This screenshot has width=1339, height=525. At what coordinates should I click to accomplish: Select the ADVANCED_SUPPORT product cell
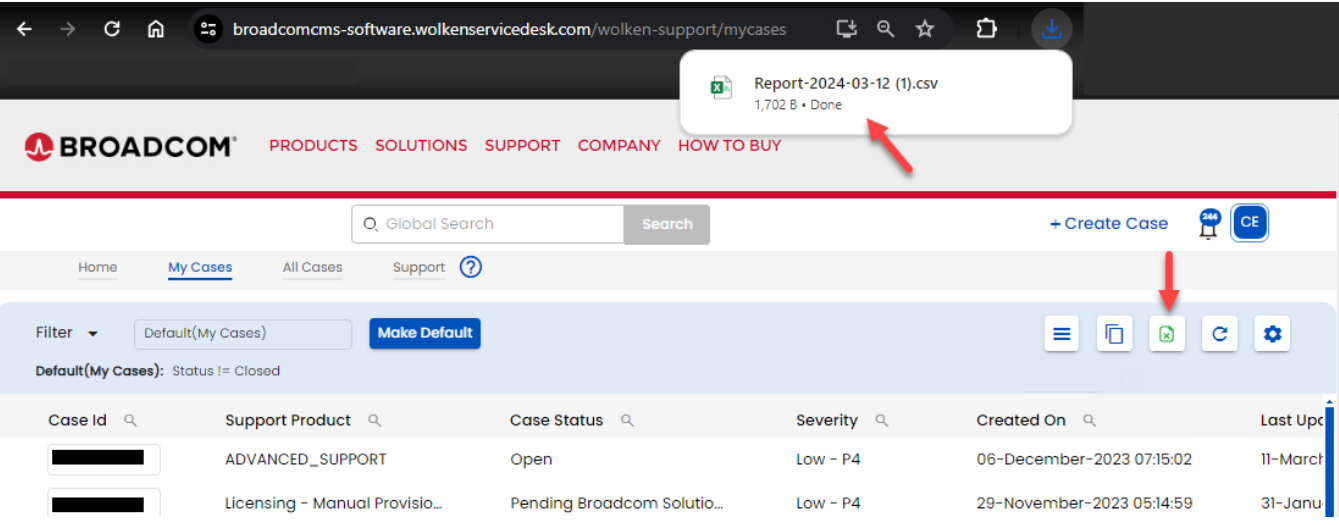pyautogui.click(x=306, y=460)
